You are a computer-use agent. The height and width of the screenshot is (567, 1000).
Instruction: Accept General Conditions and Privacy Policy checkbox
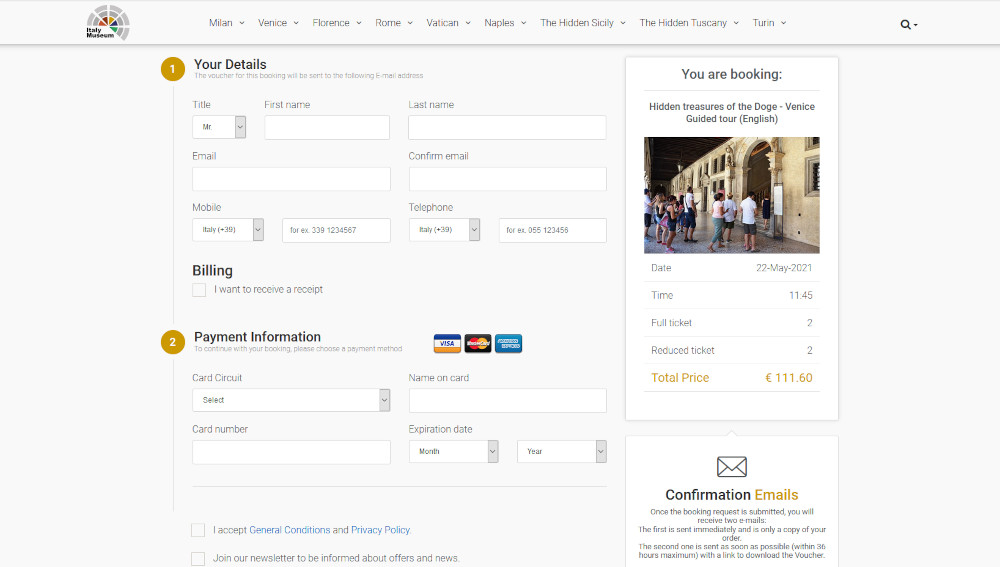coord(198,530)
